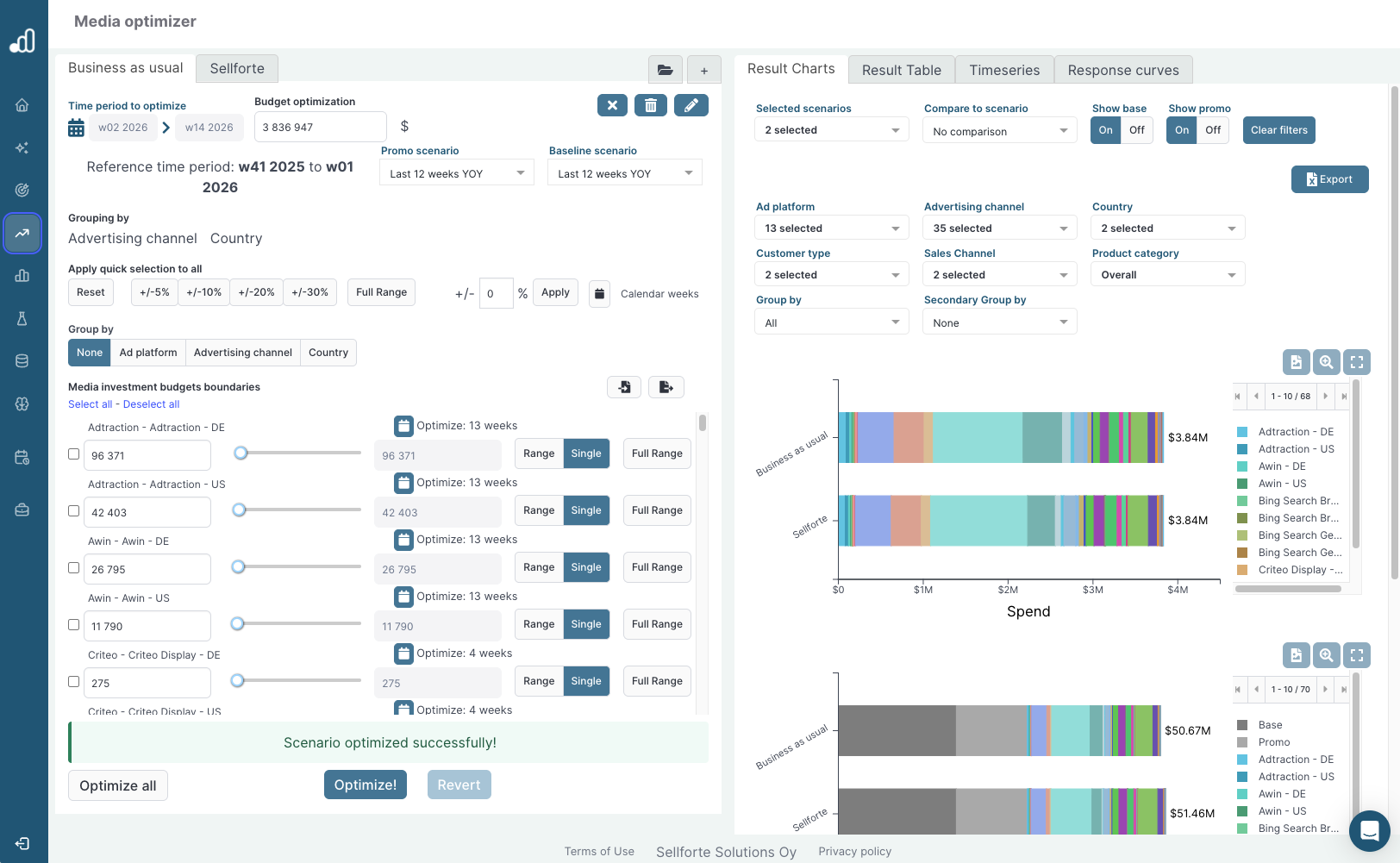Zoom into the Spend chart with magnifier icon
The height and width of the screenshot is (863, 1400).
[1326, 362]
